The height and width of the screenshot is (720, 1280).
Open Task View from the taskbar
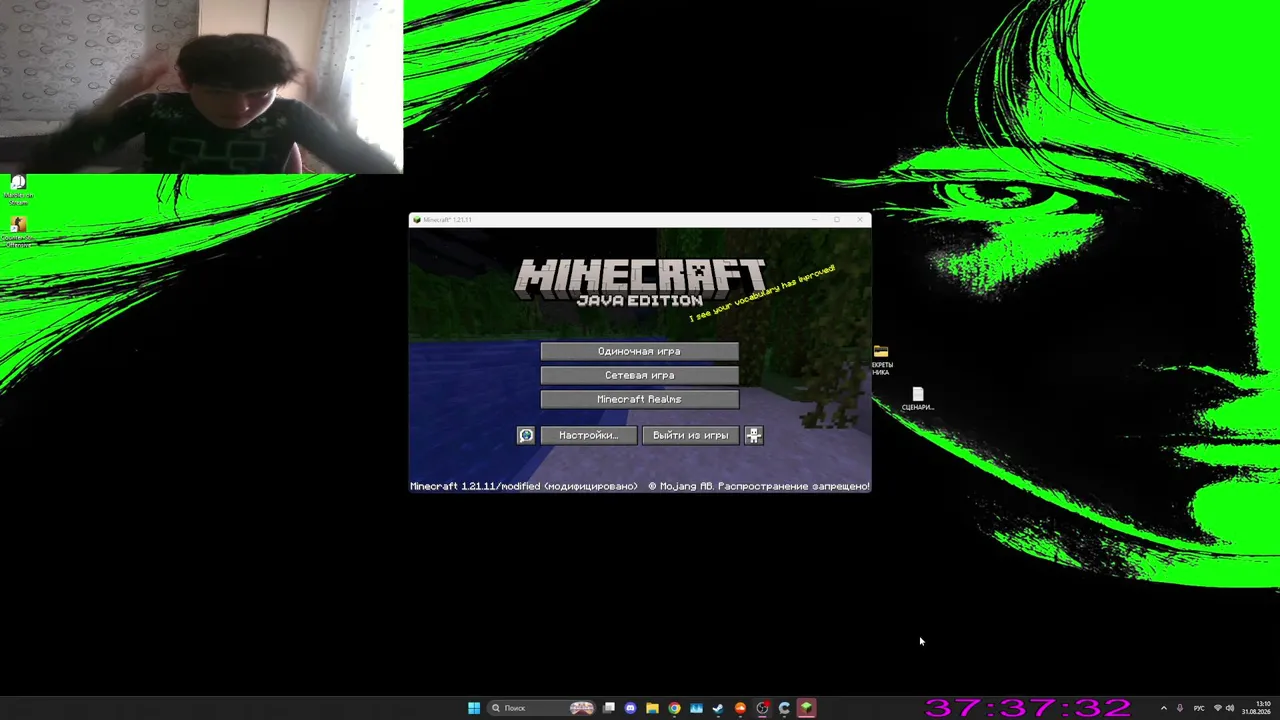pyautogui.click(x=608, y=708)
